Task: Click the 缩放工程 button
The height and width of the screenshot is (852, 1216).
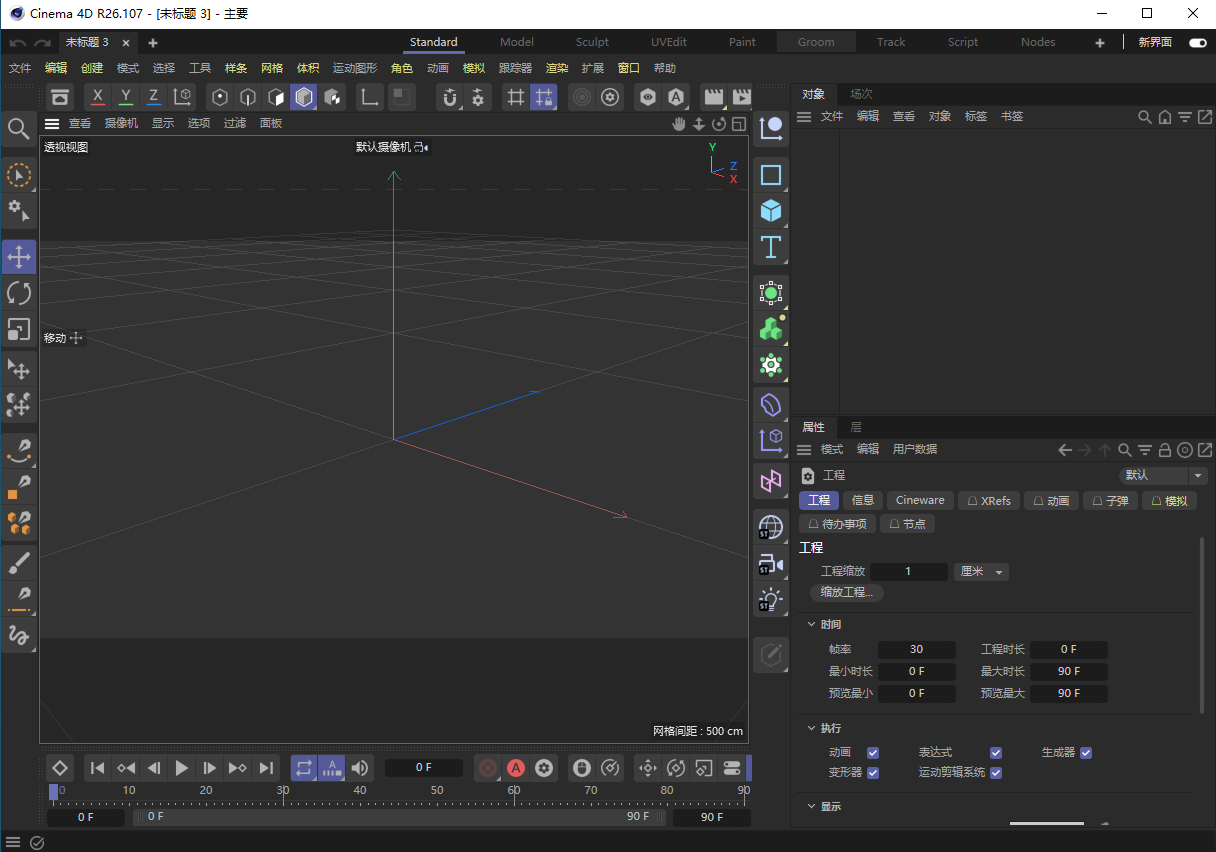Action: (x=846, y=592)
